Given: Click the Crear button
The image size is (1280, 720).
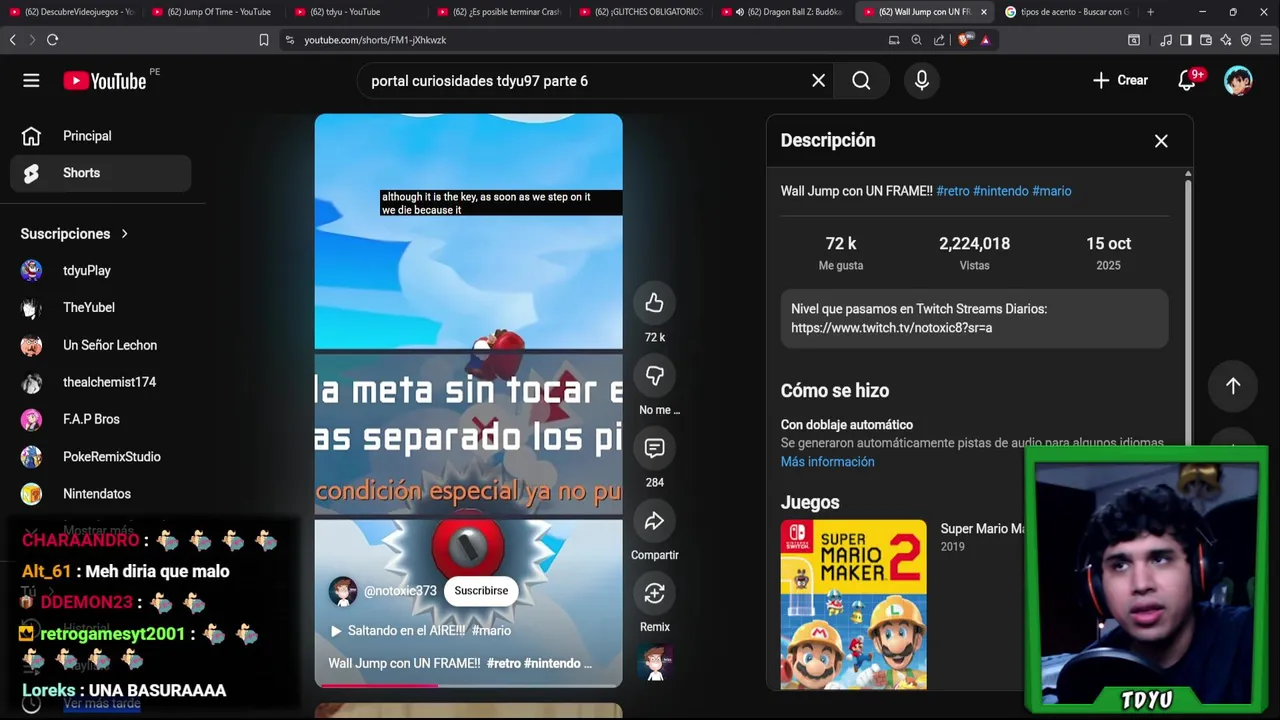Looking at the screenshot, I should pos(1120,81).
